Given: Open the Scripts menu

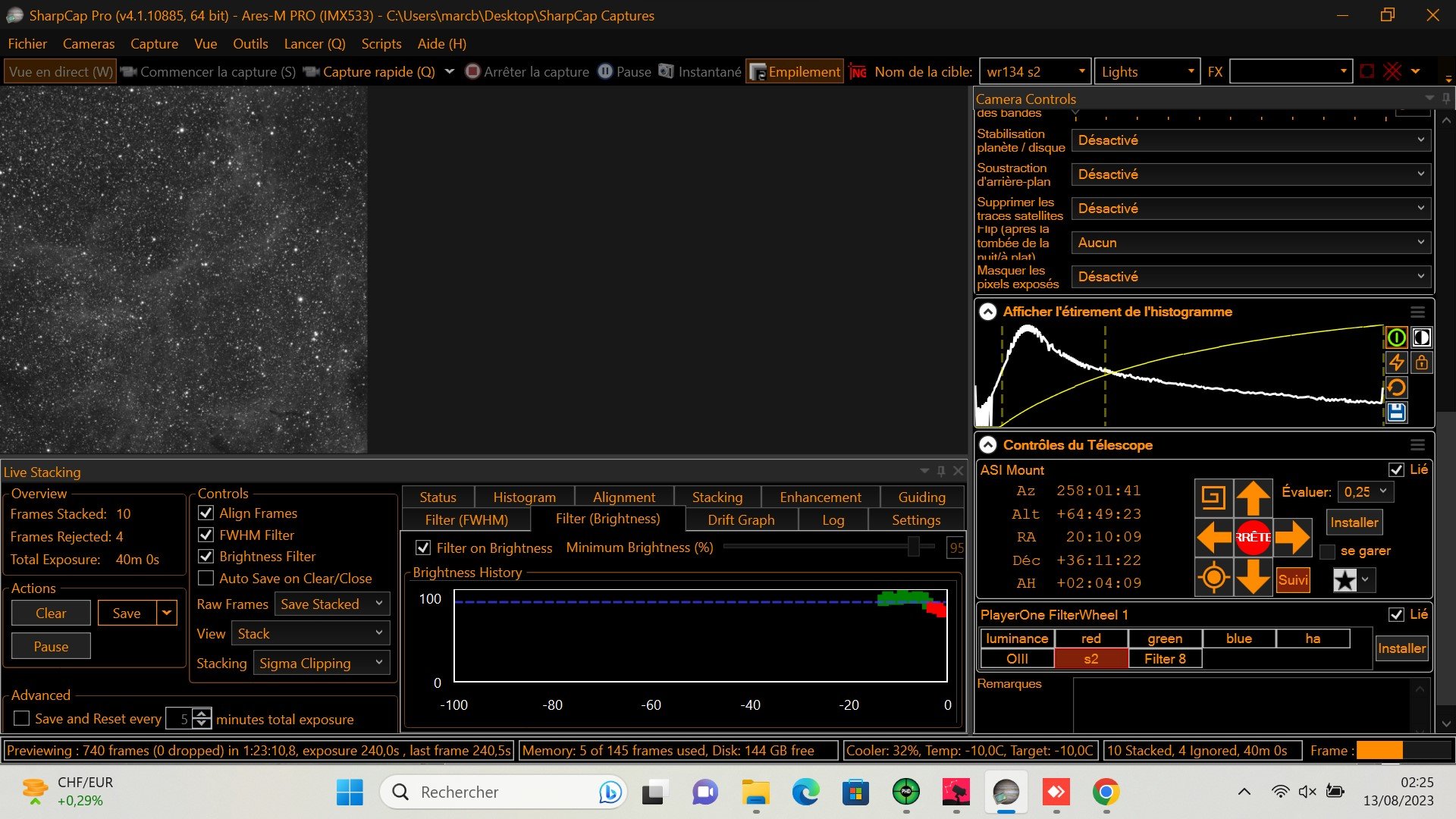Looking at the screenshot, I should pyautogui.click(x=381, y=43).
